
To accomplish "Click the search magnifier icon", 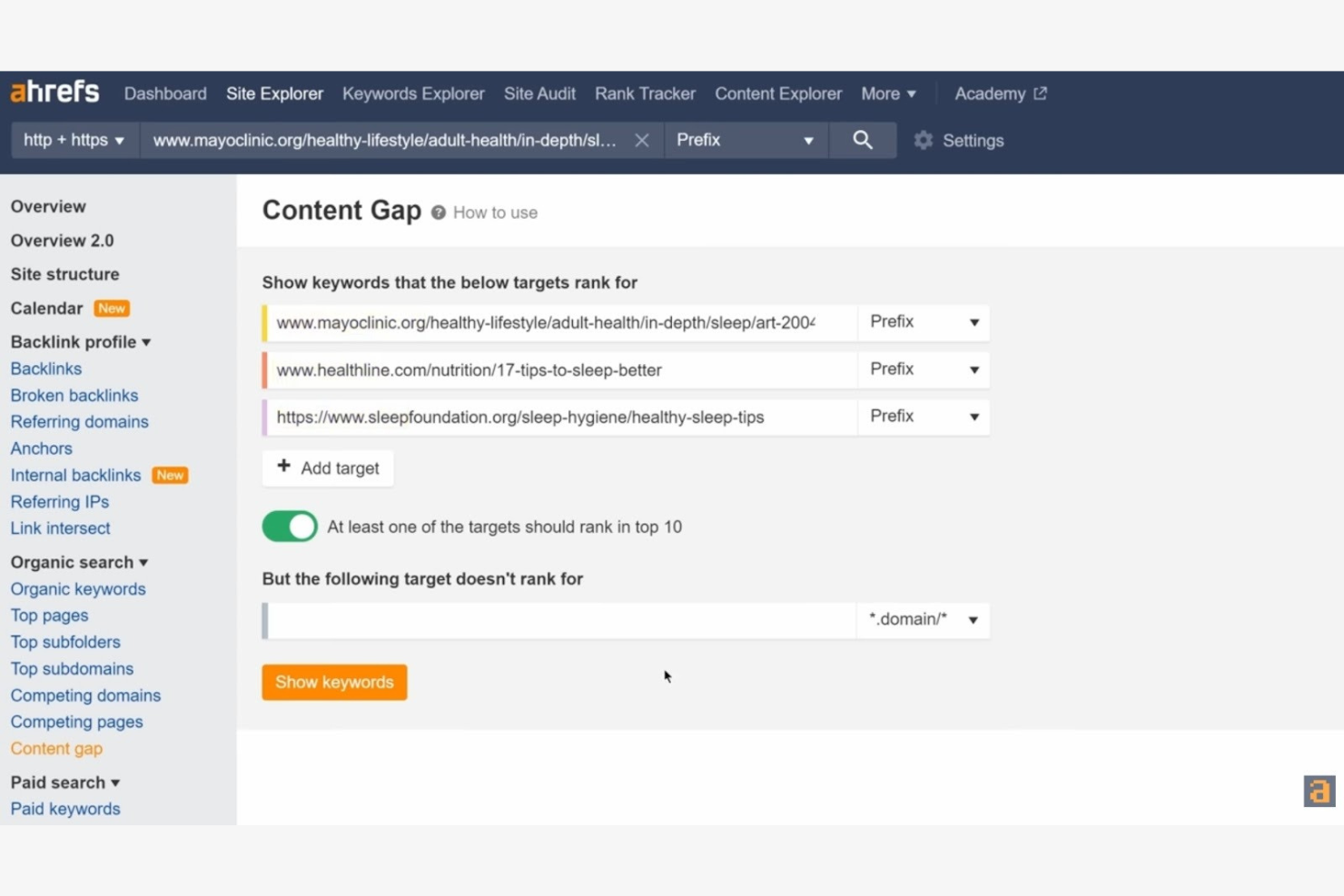I will point(863,140).
